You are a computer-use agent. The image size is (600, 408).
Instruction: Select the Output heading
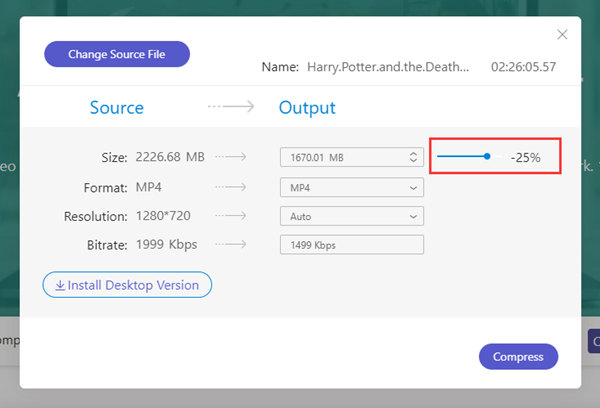point(307,108)
